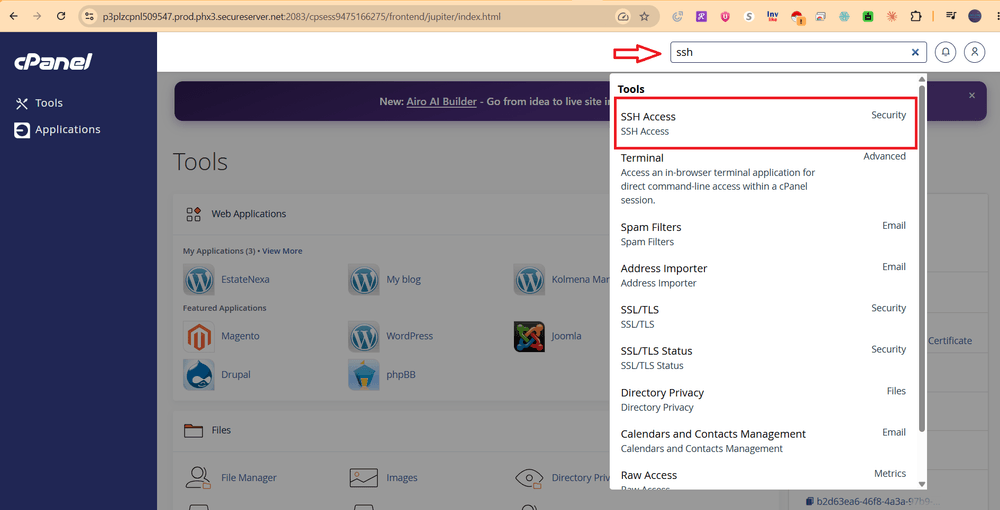The image size is (1000, 510).
Task: Bookmark this page with the star icon
Action: tap(644, 17)
